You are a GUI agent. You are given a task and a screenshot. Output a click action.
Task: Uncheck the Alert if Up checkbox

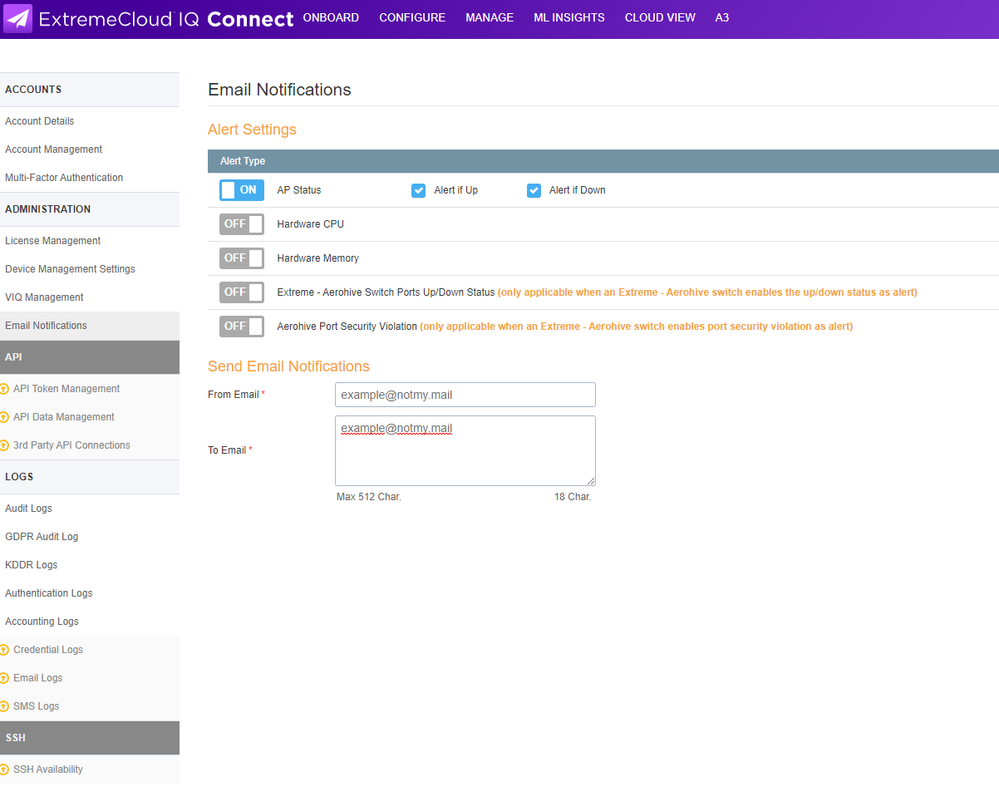[419, 190]
